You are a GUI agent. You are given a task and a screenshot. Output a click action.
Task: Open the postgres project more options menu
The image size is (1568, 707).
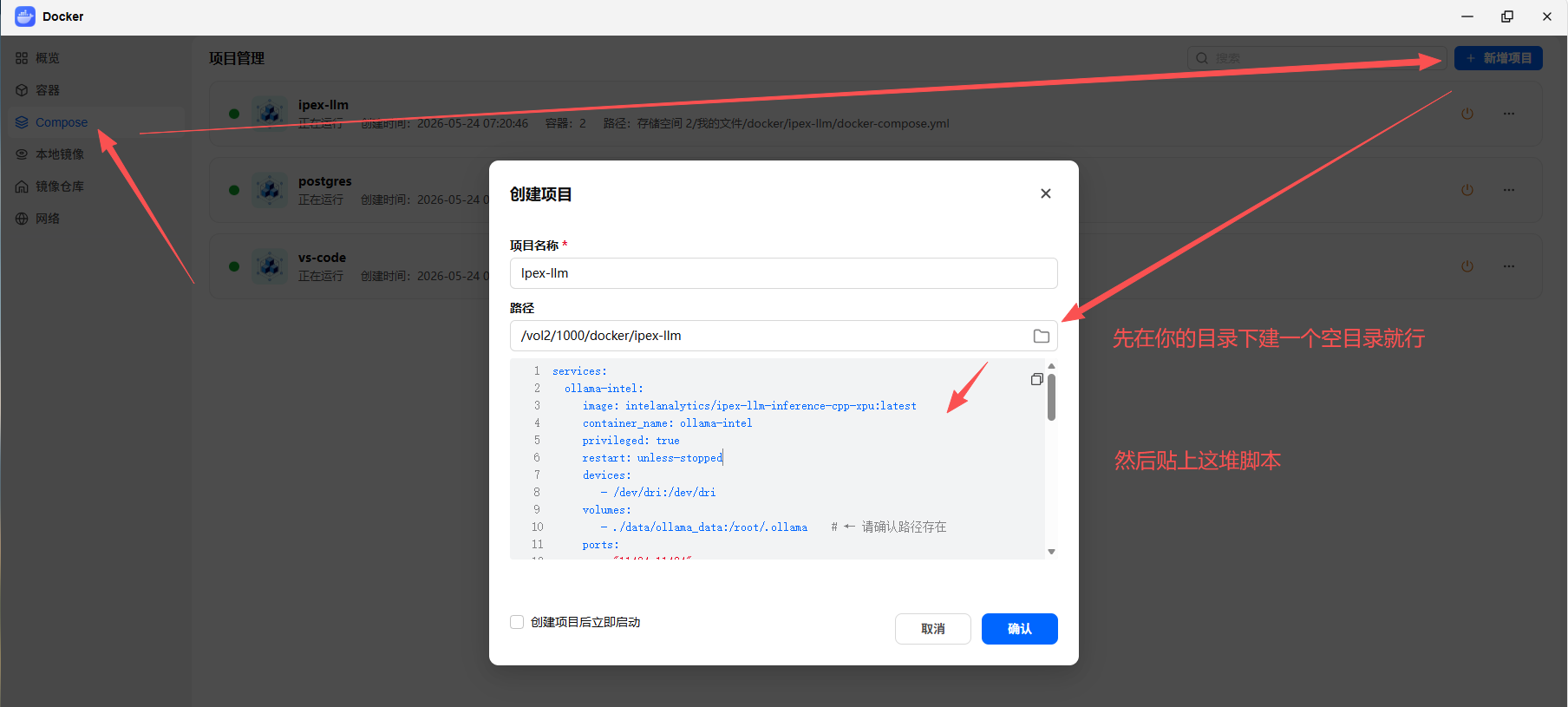pyautogui.click(x=1509, y=190)
